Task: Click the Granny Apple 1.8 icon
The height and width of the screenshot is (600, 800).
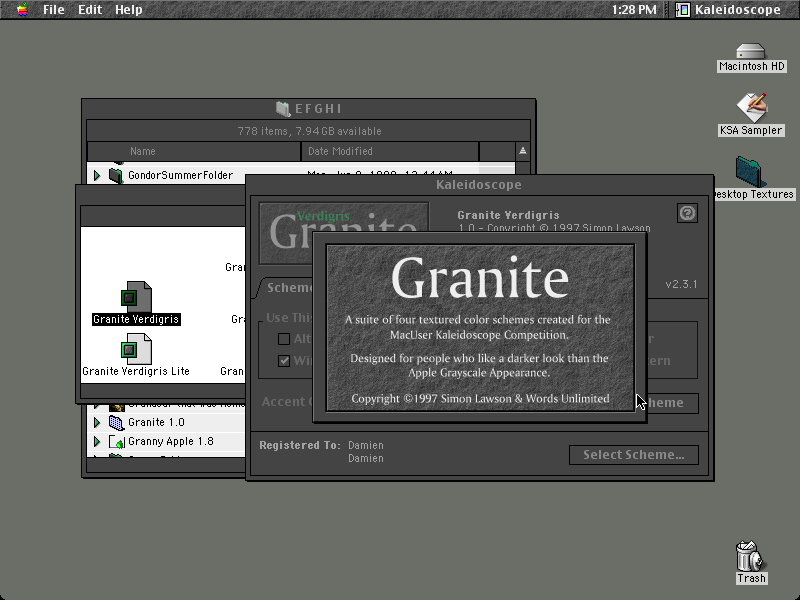Action: [x=117, y=442]
